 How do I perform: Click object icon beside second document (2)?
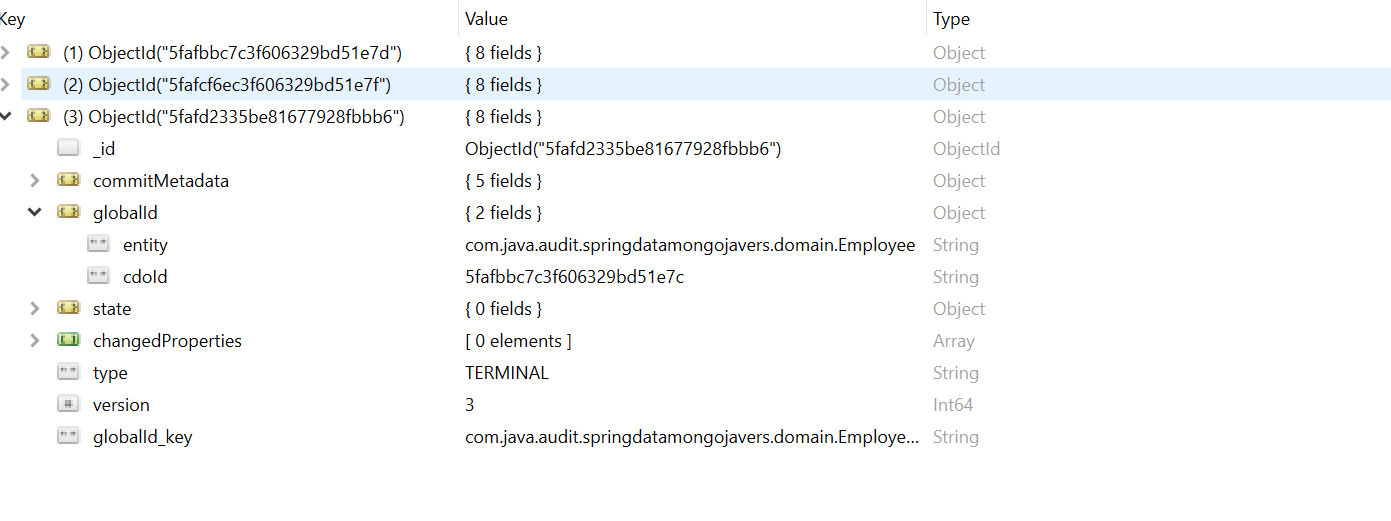coord(39,85)
